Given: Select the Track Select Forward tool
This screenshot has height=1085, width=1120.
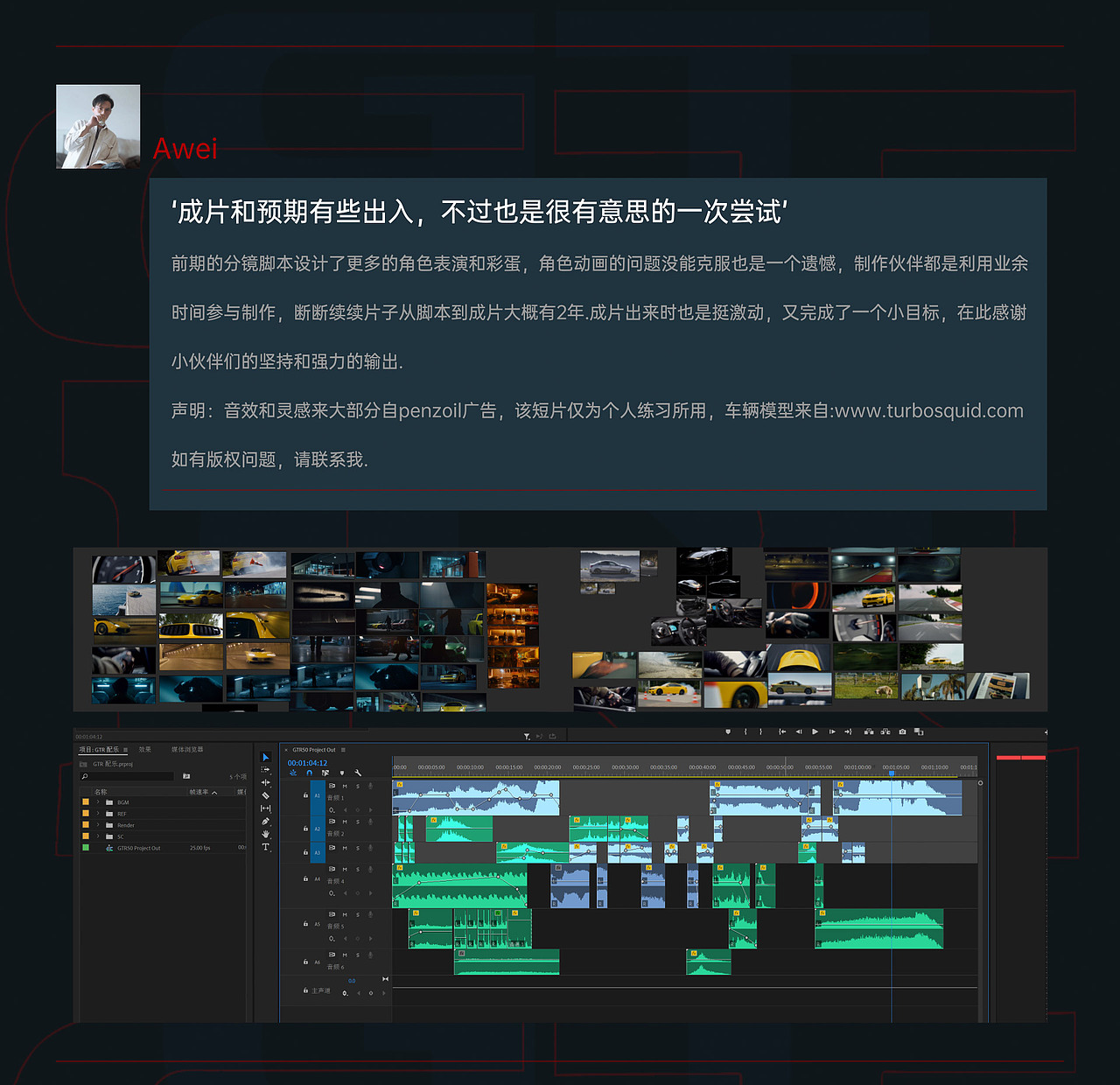Looking at the screenshot, I should point(264,769).
